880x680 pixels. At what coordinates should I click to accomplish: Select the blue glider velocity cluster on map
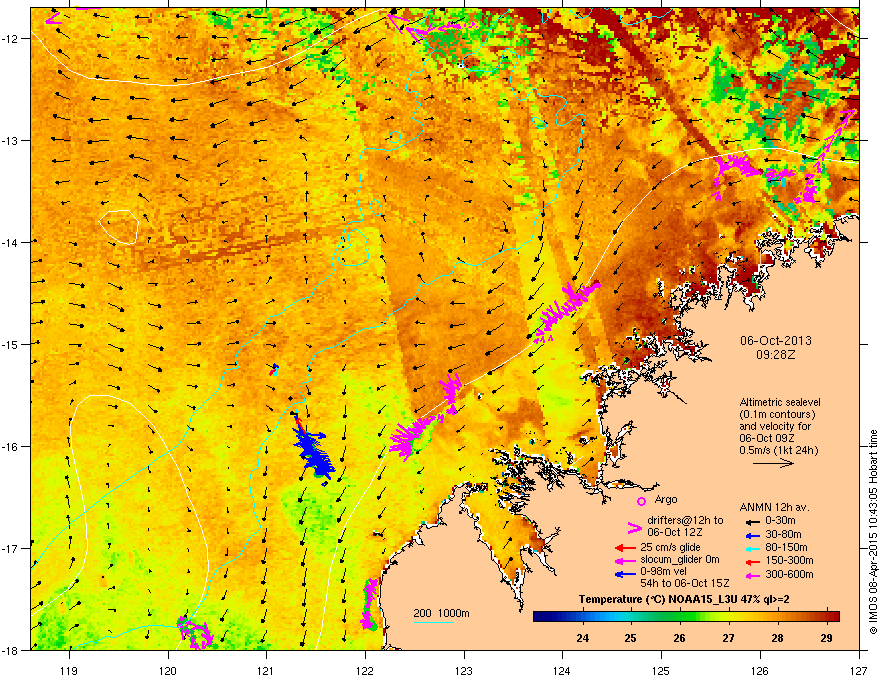click(x=314, y=452)
